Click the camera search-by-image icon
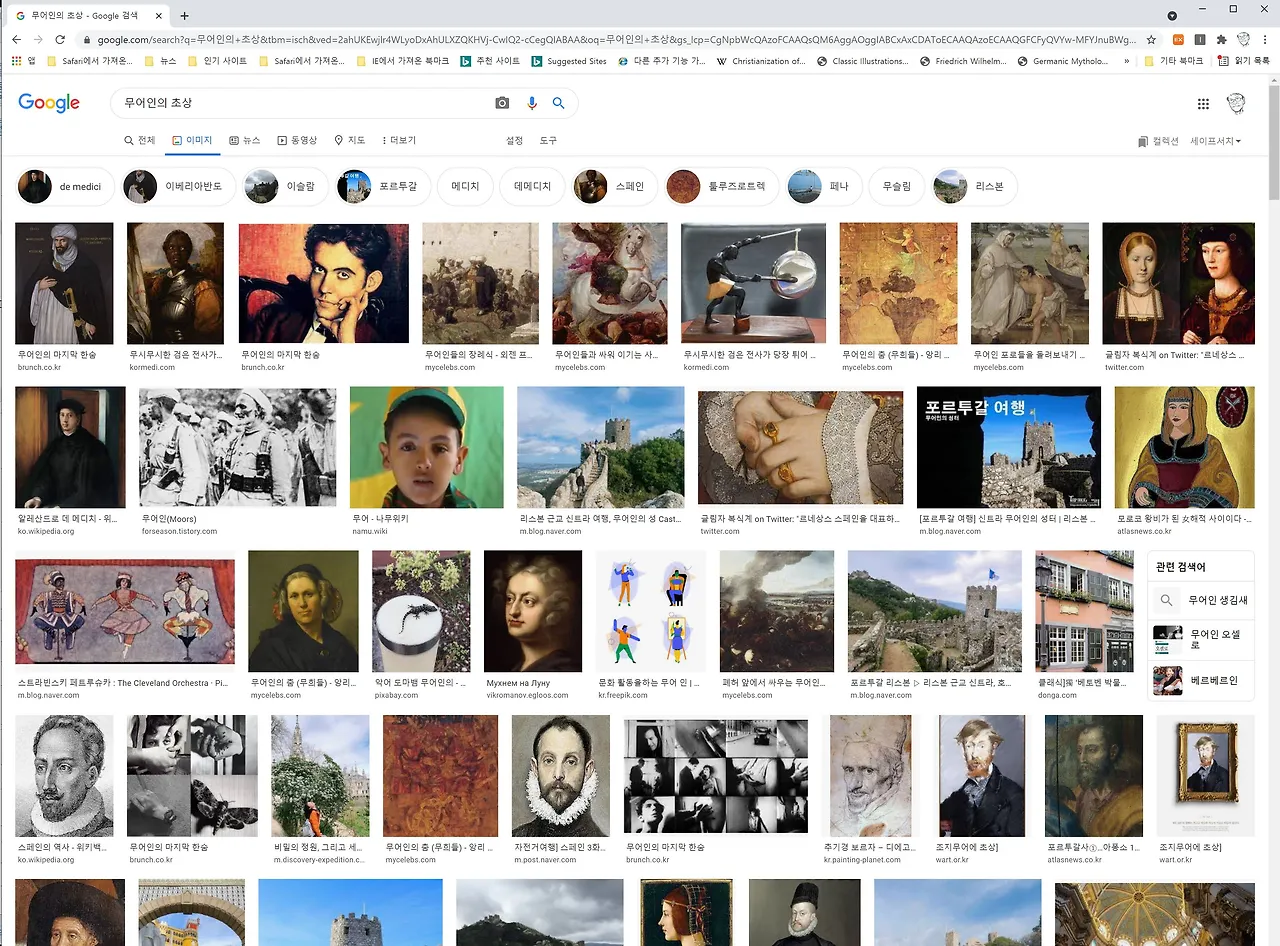This screenshot has height=946, width=1280. (502, 103)
